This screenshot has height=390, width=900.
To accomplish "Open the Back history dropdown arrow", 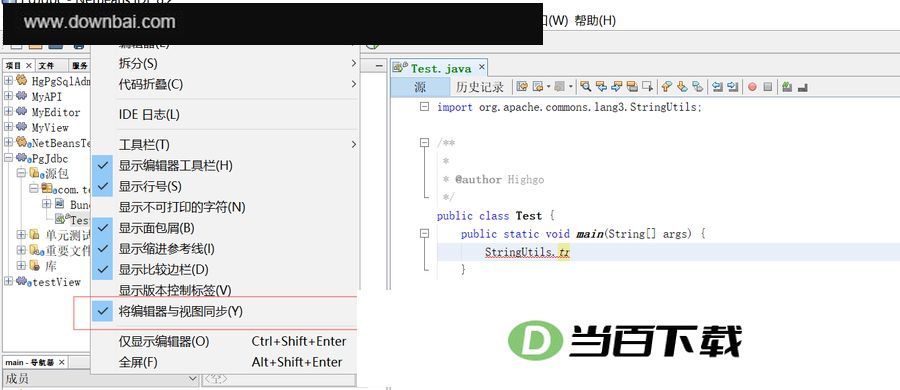I will point(548,87).
